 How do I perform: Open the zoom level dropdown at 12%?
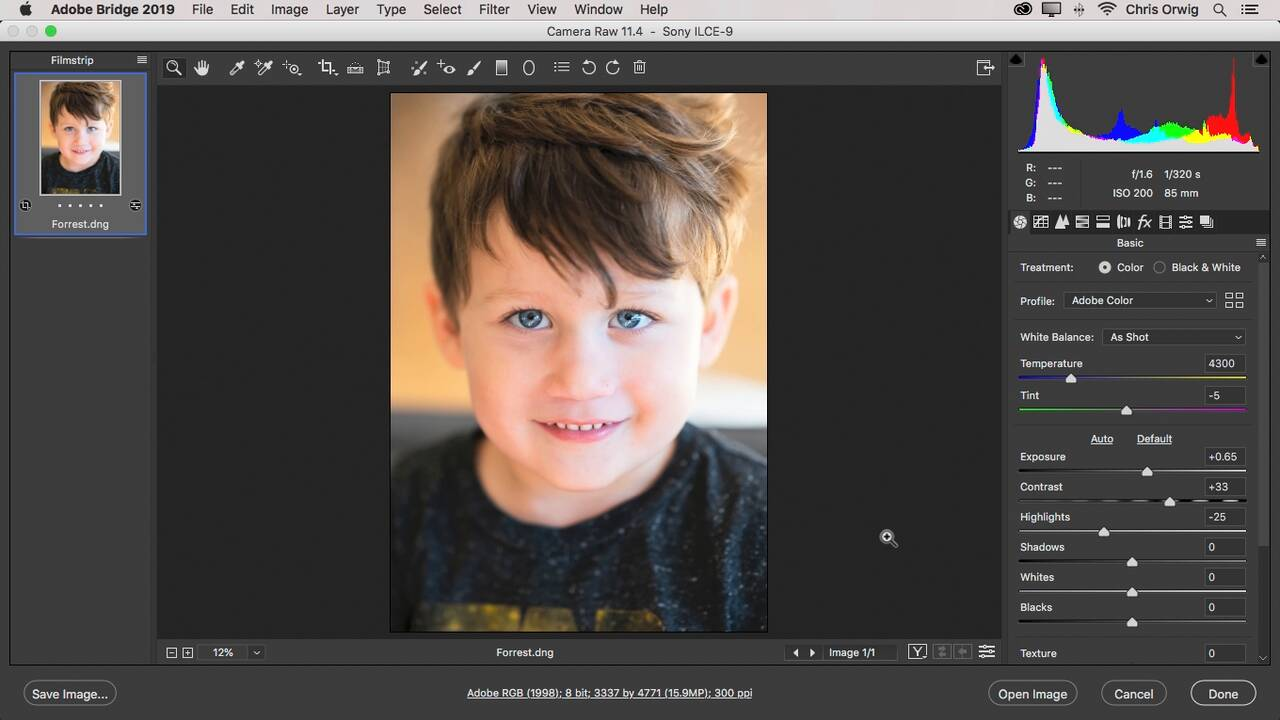[257, 653]
